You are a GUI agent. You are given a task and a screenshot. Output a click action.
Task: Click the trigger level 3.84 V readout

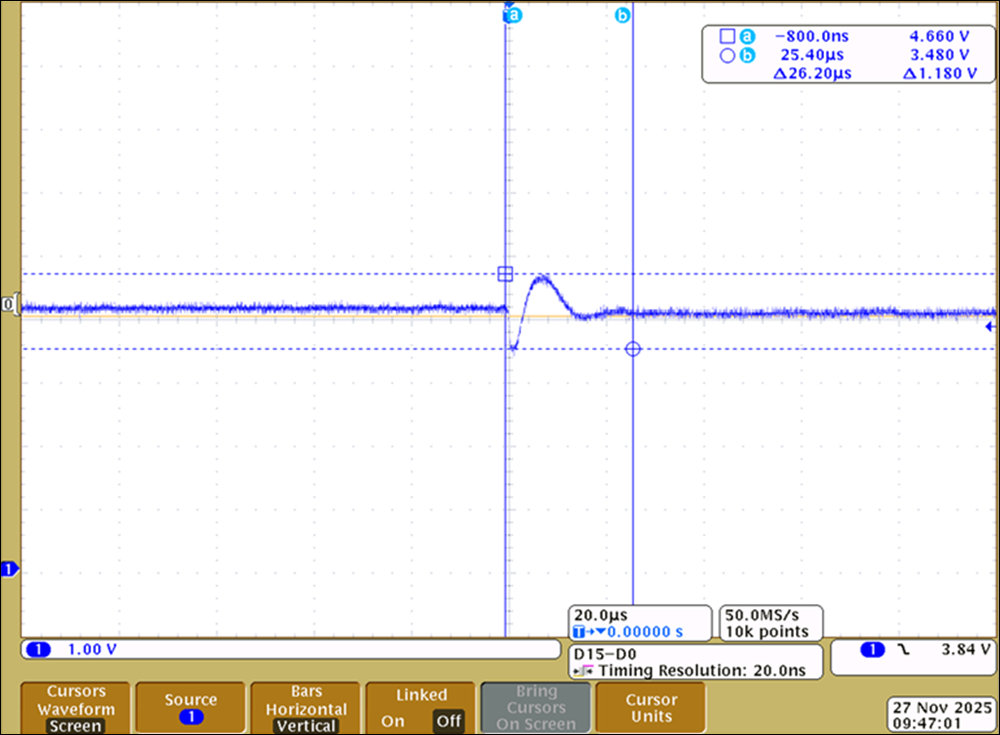click(964, 650)
